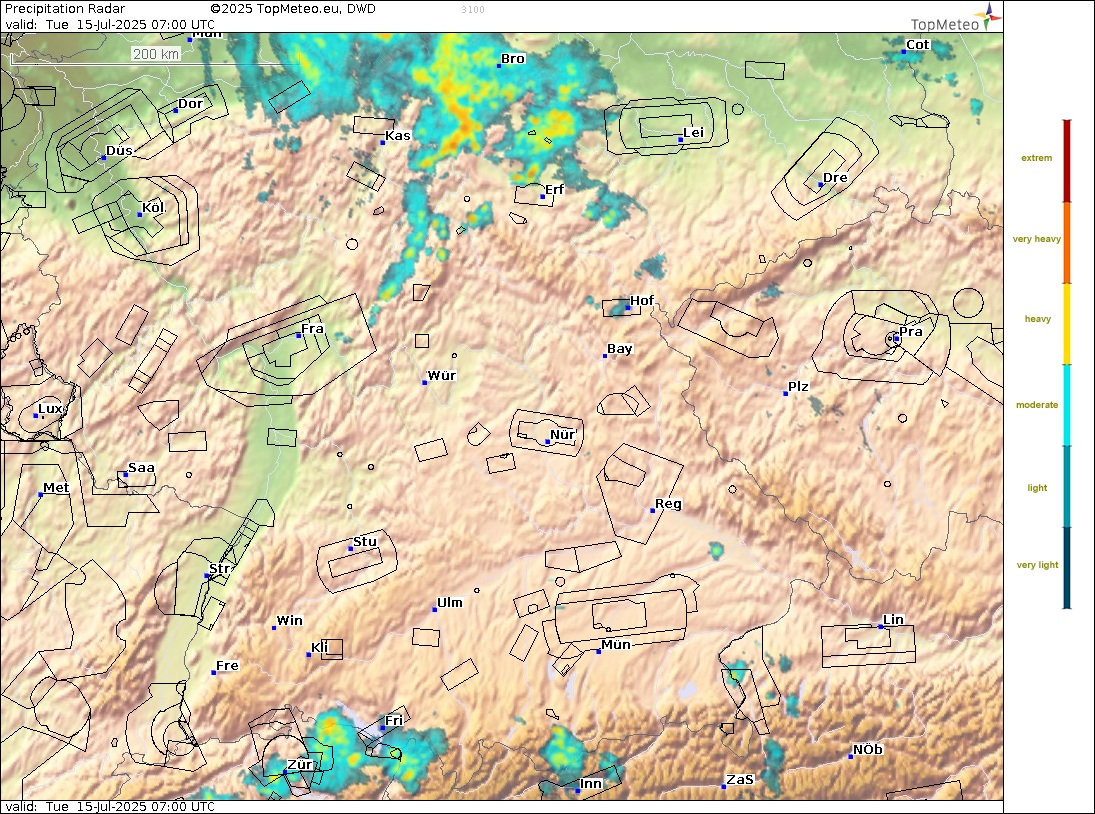This screenshot has width=1095, height=814.
Task: Click the 'very heavy' legend label
Action: (x=1036, y=239)
